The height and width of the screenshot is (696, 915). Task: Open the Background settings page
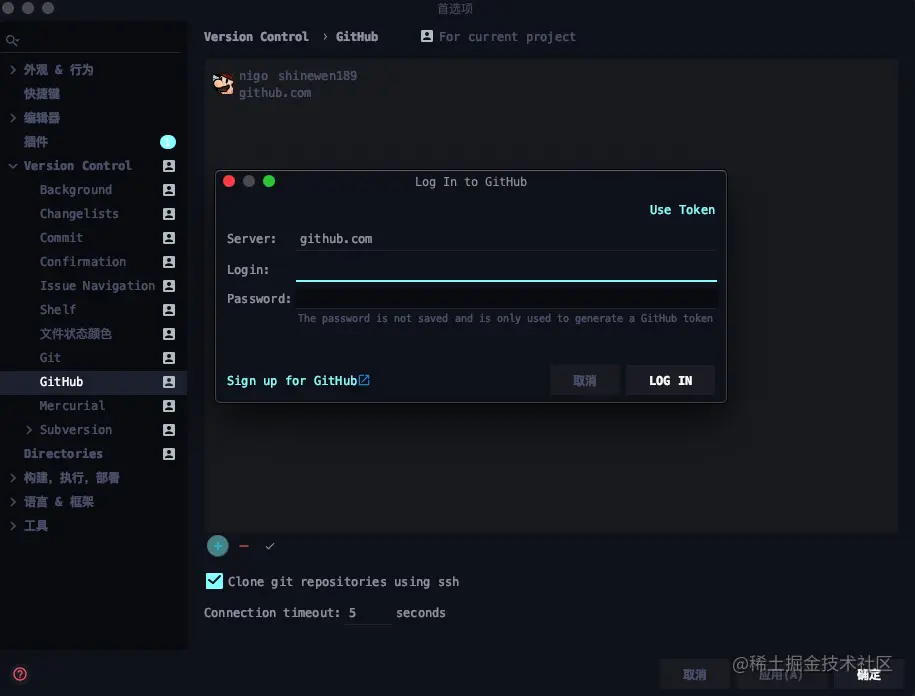[x=76, y=190]
